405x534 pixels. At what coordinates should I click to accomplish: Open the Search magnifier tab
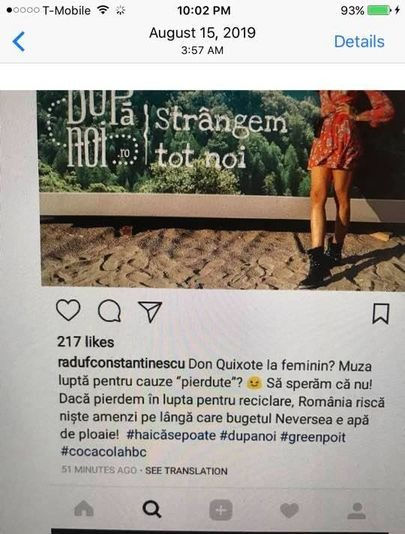tap(152, 509)
